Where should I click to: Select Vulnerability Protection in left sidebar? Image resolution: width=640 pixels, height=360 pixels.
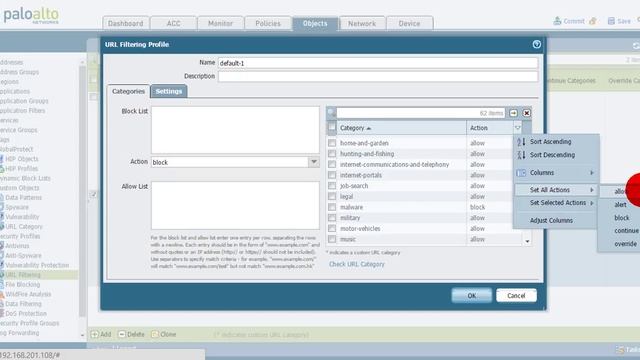(x=37, y=265)
